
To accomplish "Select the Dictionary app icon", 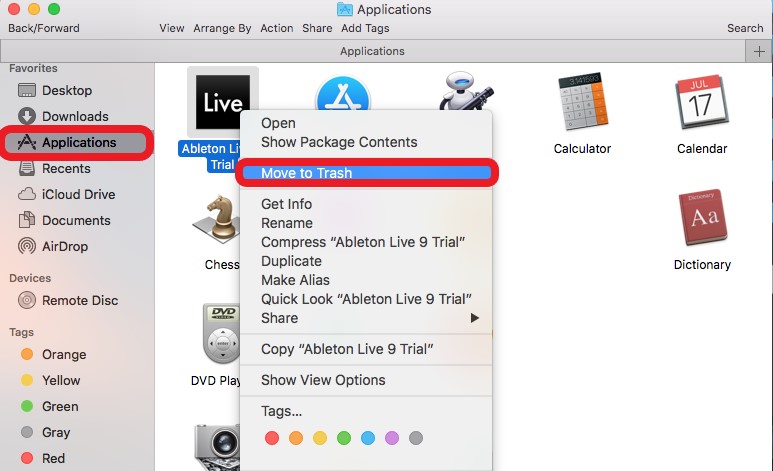I will [703, 217].
